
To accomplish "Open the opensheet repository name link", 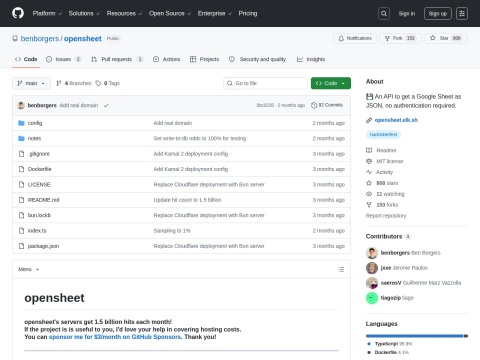I will [83, 39].
